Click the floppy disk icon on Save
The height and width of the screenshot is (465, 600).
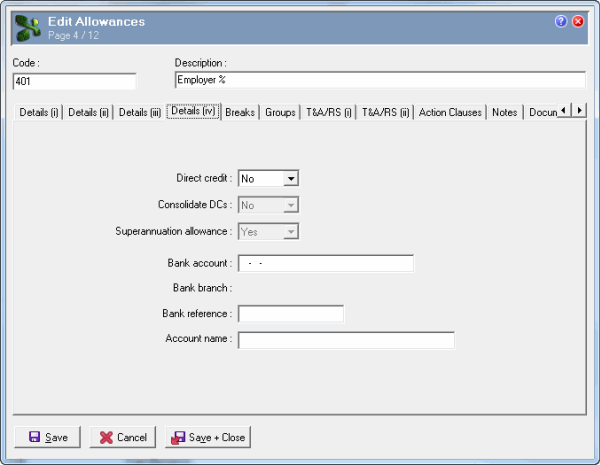click(34, 437)
